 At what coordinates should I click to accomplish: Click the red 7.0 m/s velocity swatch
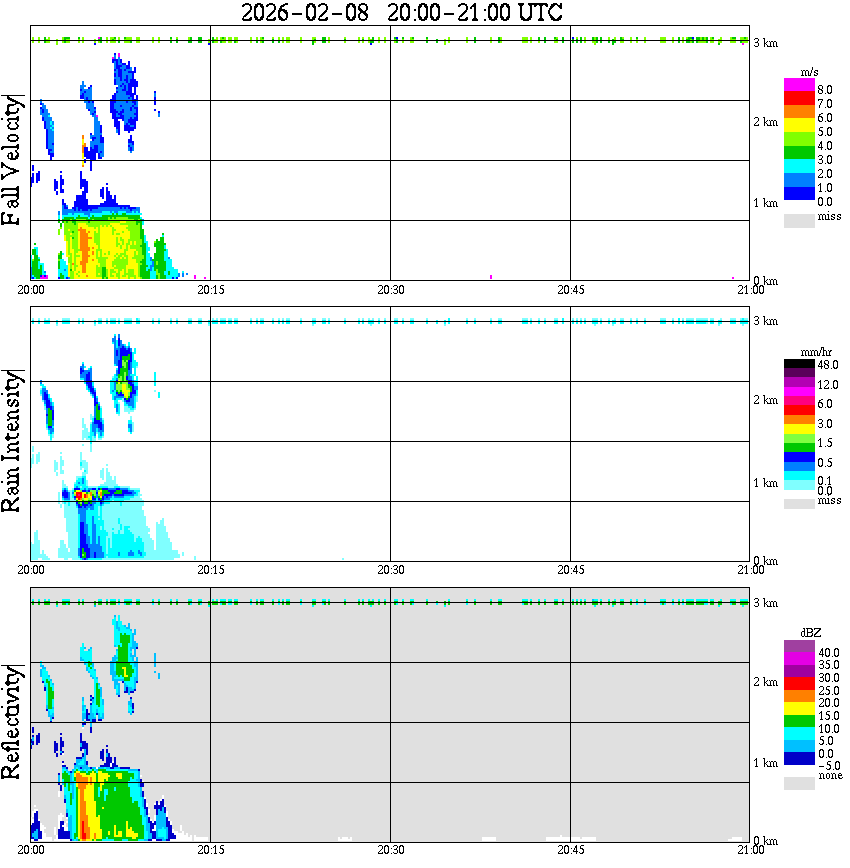tap(799, 98)
